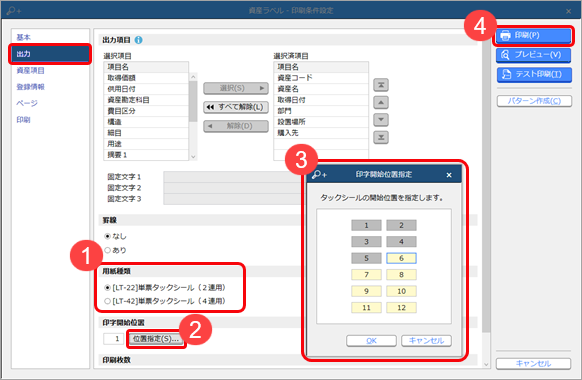582x380 pixels.
Task: Close the 印字開始位置指定 dialog
Action: coord(449,175)
